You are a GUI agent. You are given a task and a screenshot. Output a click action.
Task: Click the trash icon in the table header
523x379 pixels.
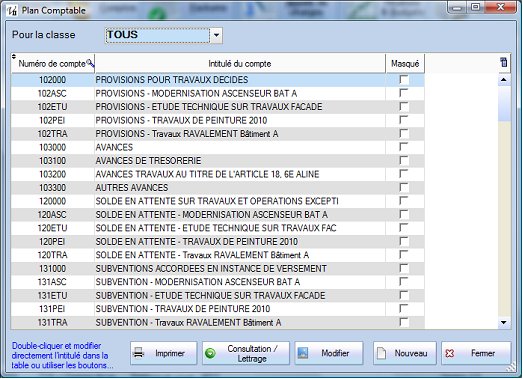pos(504,62)
